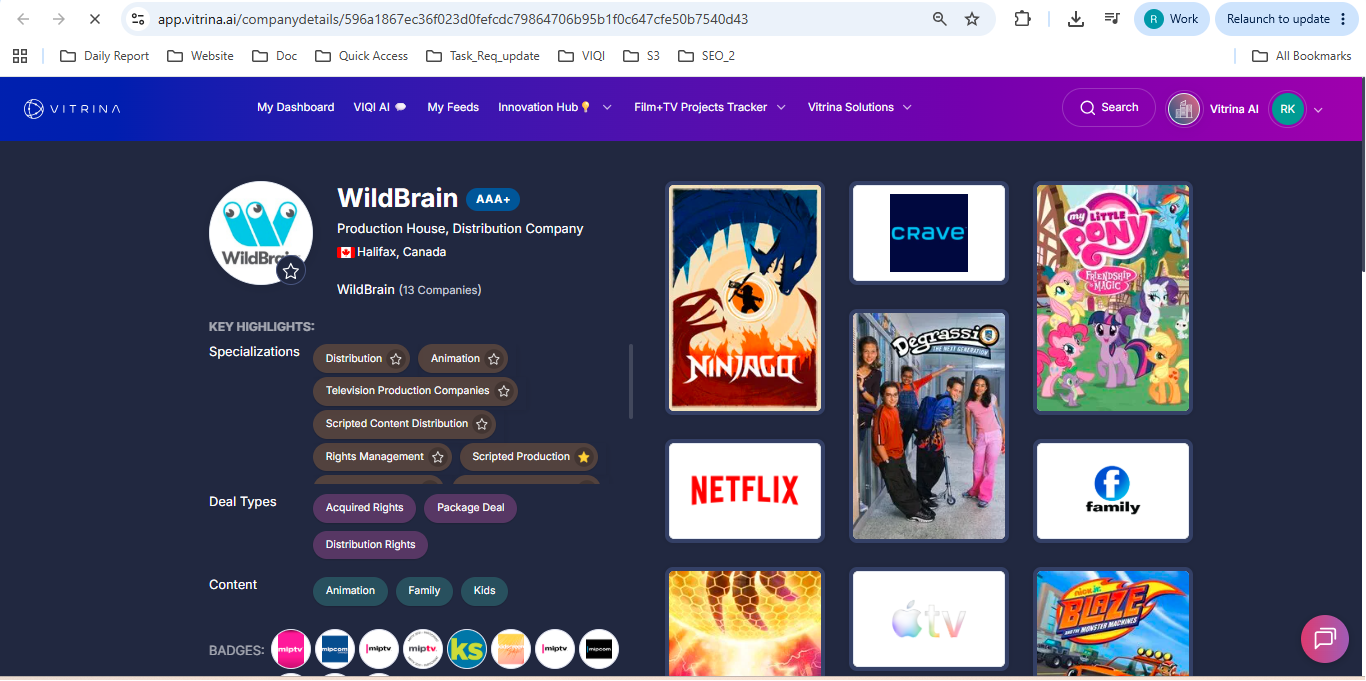The width and height of the screenshot is (1366, 681).
Task: Open Quick Access bookmark folder
Action: [x=362, y=56]
